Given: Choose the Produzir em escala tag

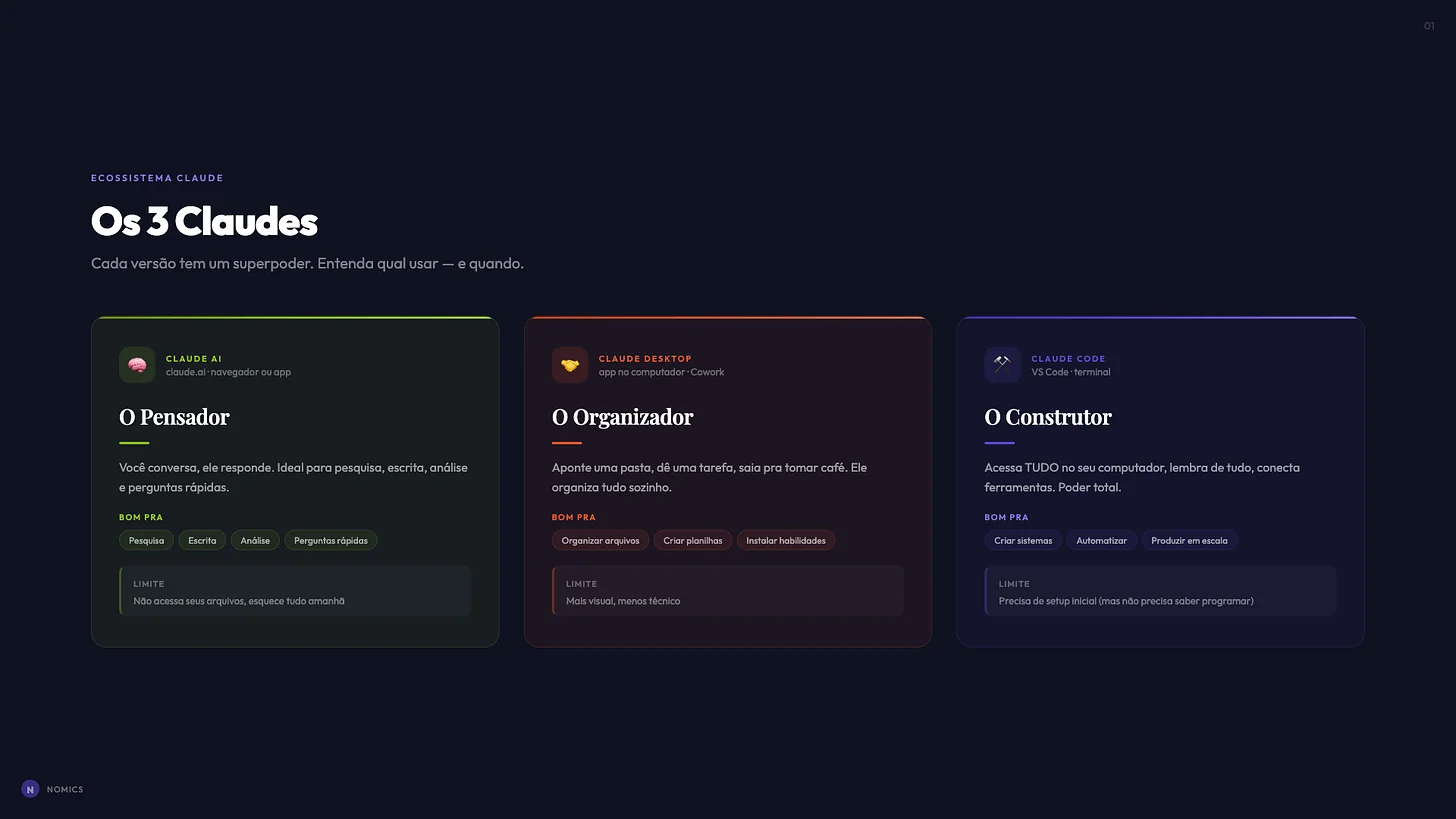Looking at the screenshot, I should (x=1189, y=540).
